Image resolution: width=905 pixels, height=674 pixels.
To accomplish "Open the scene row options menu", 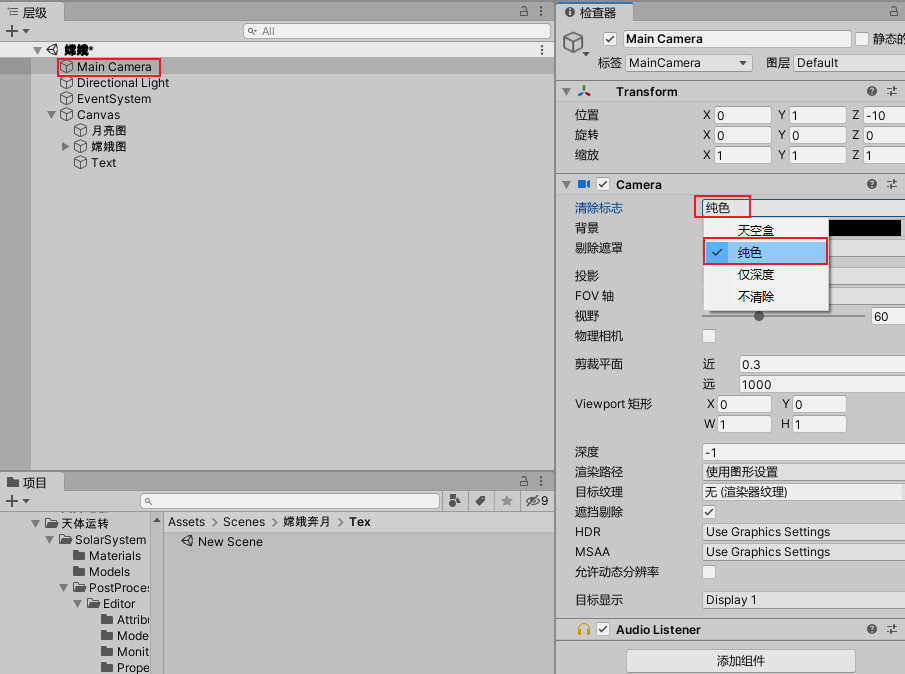I will pyautogui.click(x=541, y=50).
